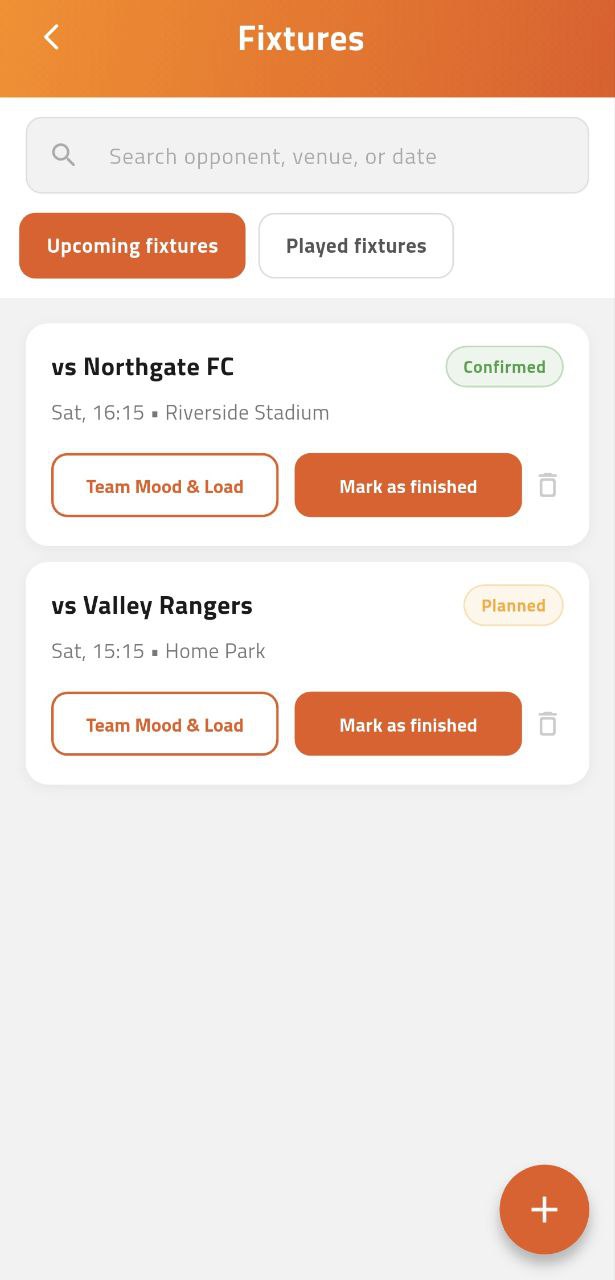Screen dimensions: 615x1280
Task: Select the Riverside Stadium venue text
Action: pyautogui.click(x=246, y=412)
